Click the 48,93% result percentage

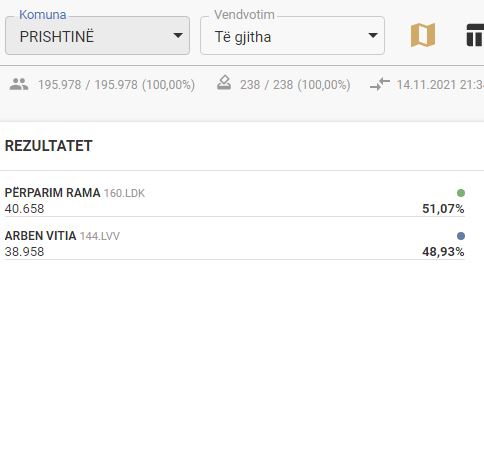443,252
